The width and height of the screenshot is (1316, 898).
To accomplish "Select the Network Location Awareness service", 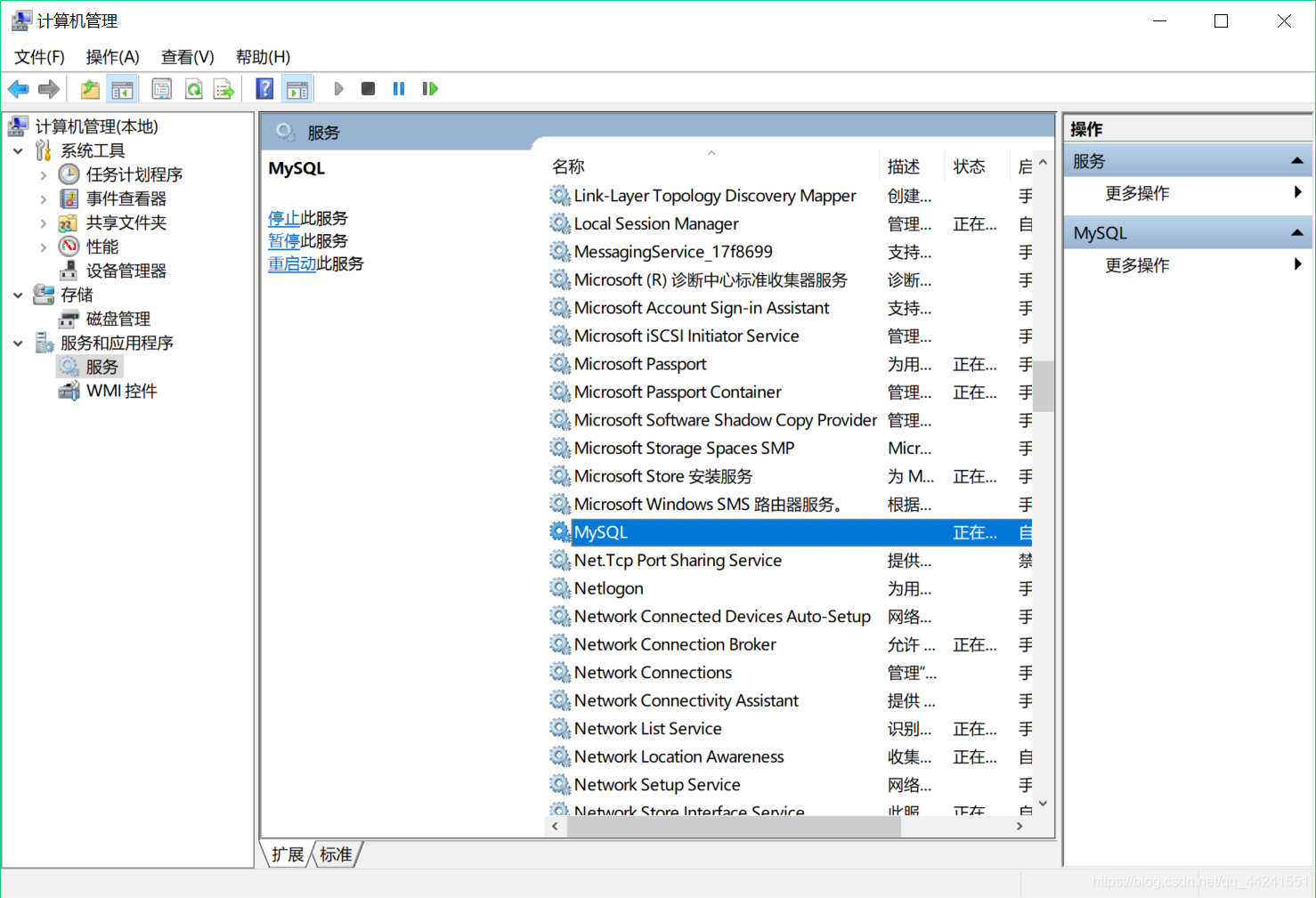I will (789, 757).
